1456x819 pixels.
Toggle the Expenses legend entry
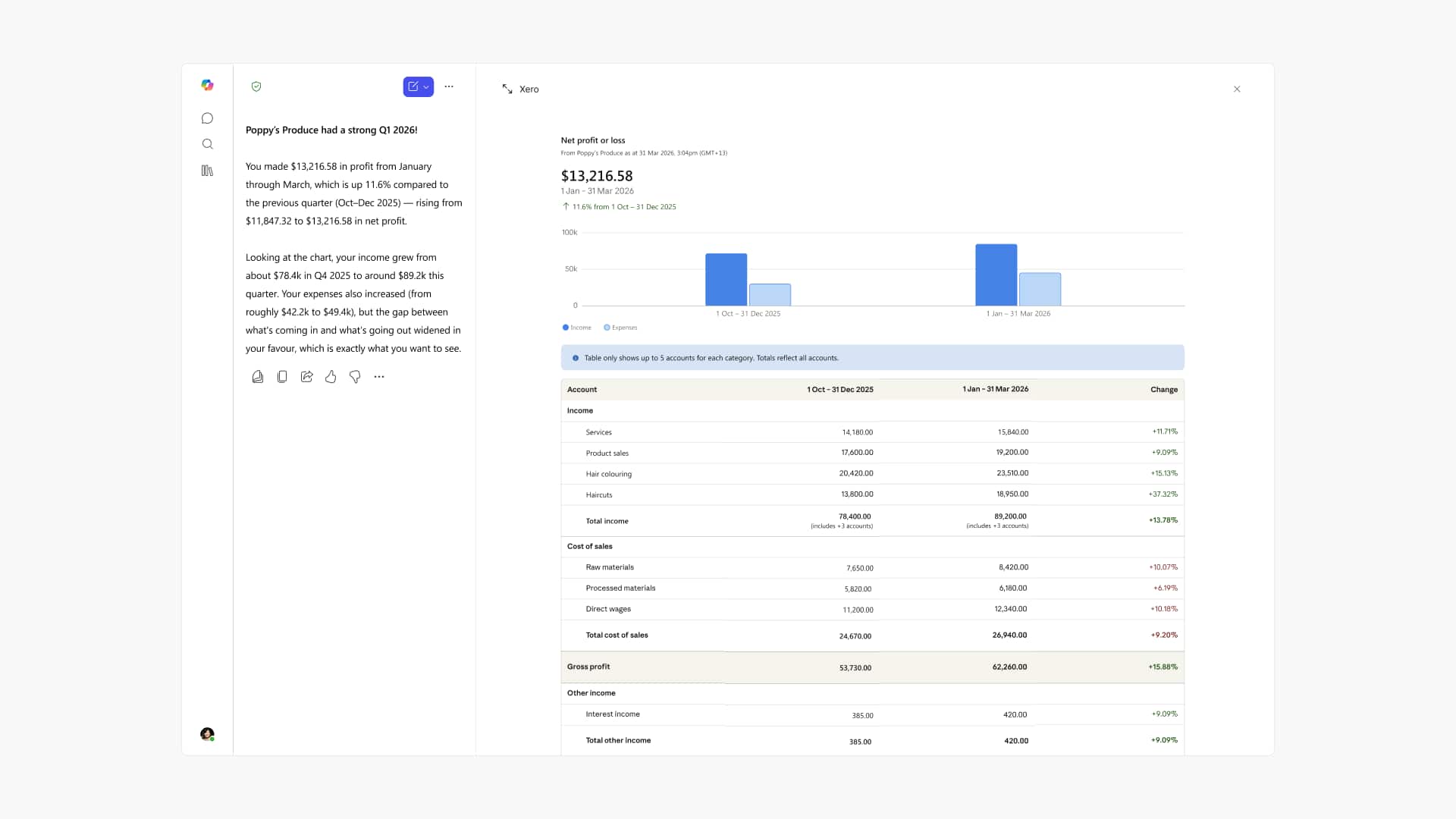620,328
